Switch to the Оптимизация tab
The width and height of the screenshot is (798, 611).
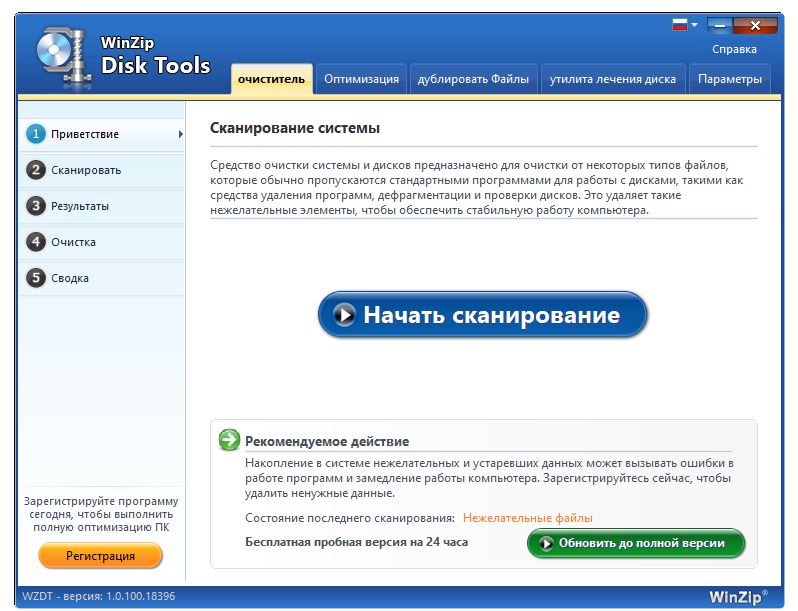point(361,79)
